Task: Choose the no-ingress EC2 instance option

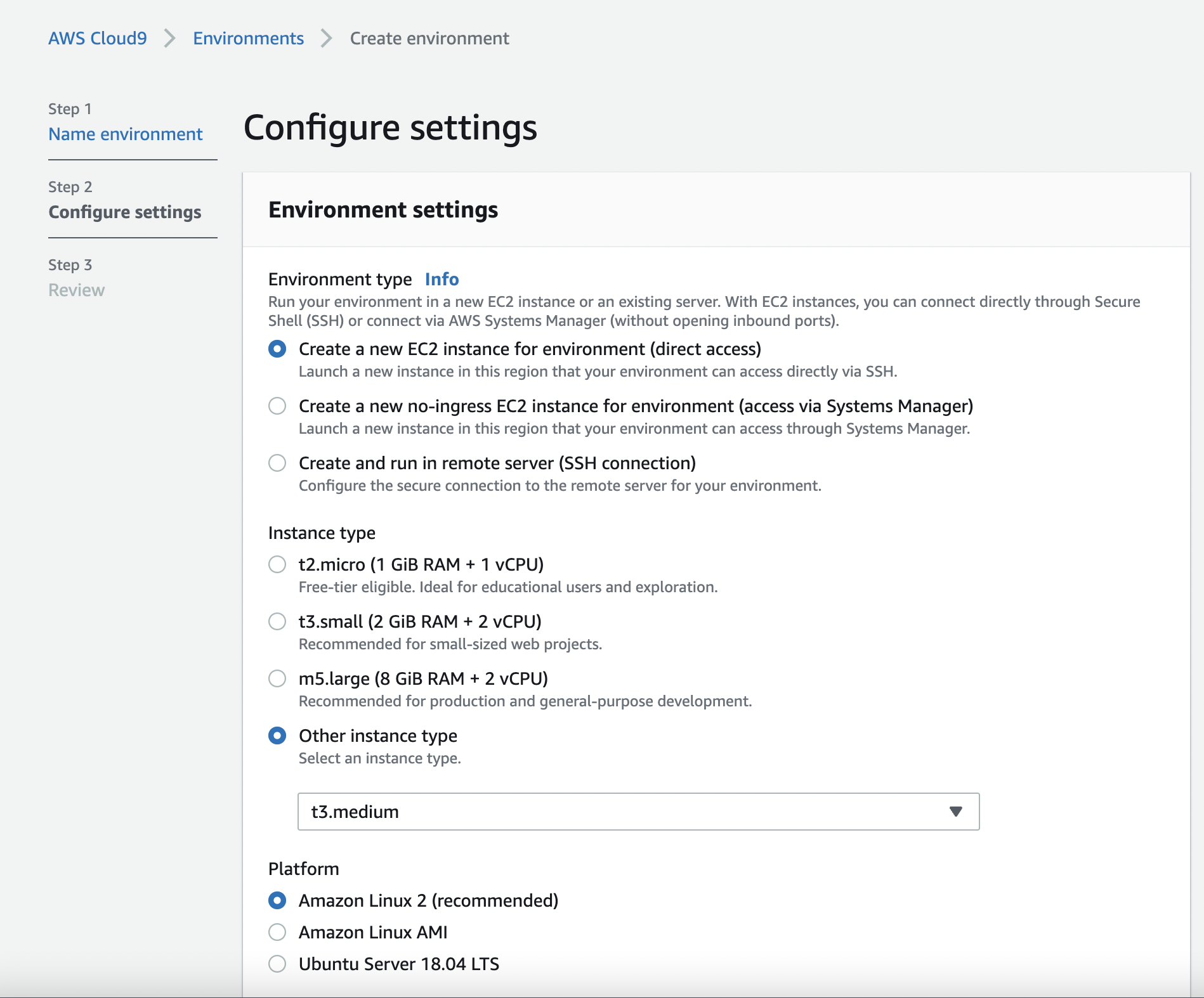Action: 277,406
